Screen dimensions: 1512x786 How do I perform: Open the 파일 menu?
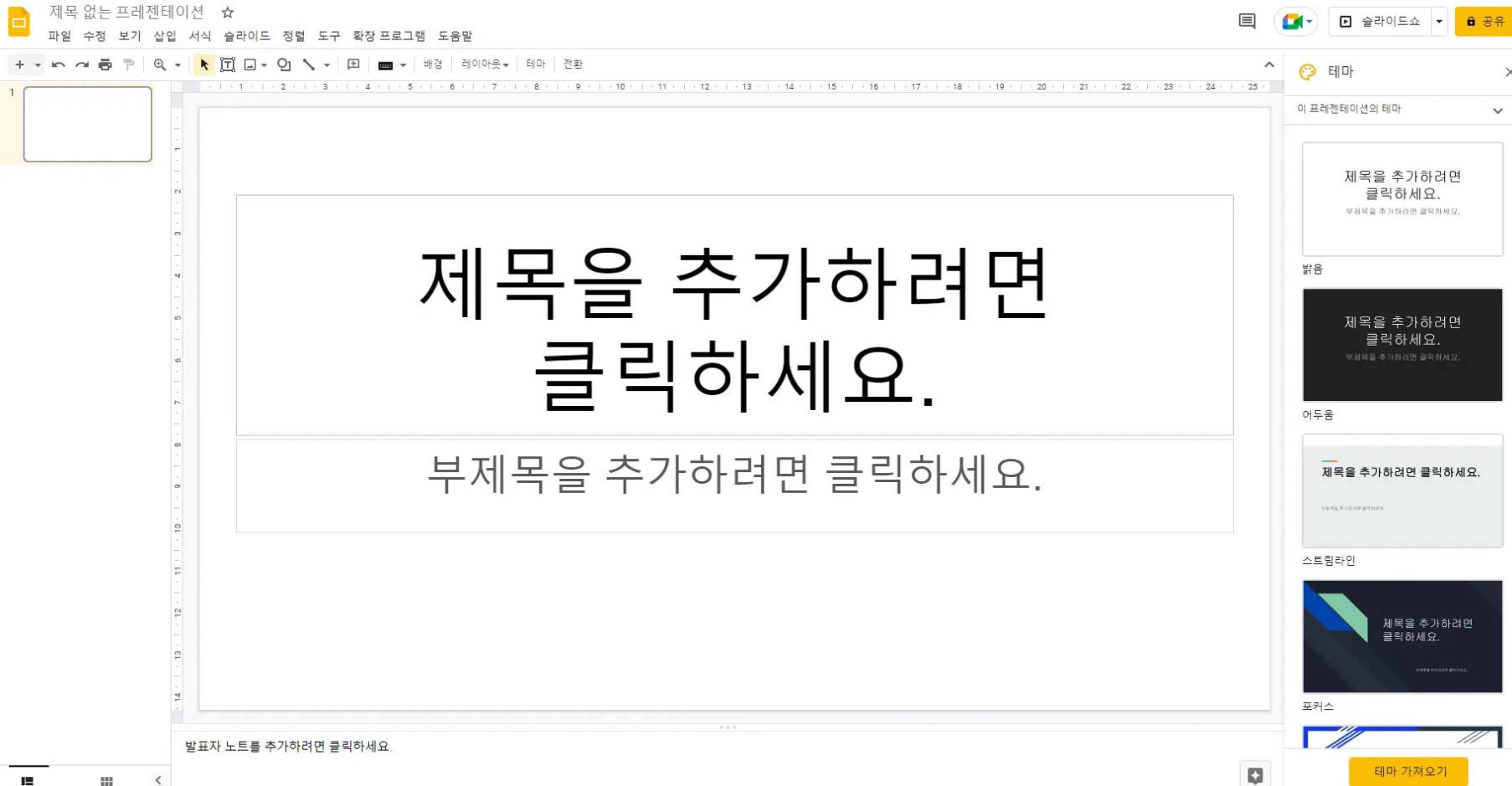coord(59,36)
